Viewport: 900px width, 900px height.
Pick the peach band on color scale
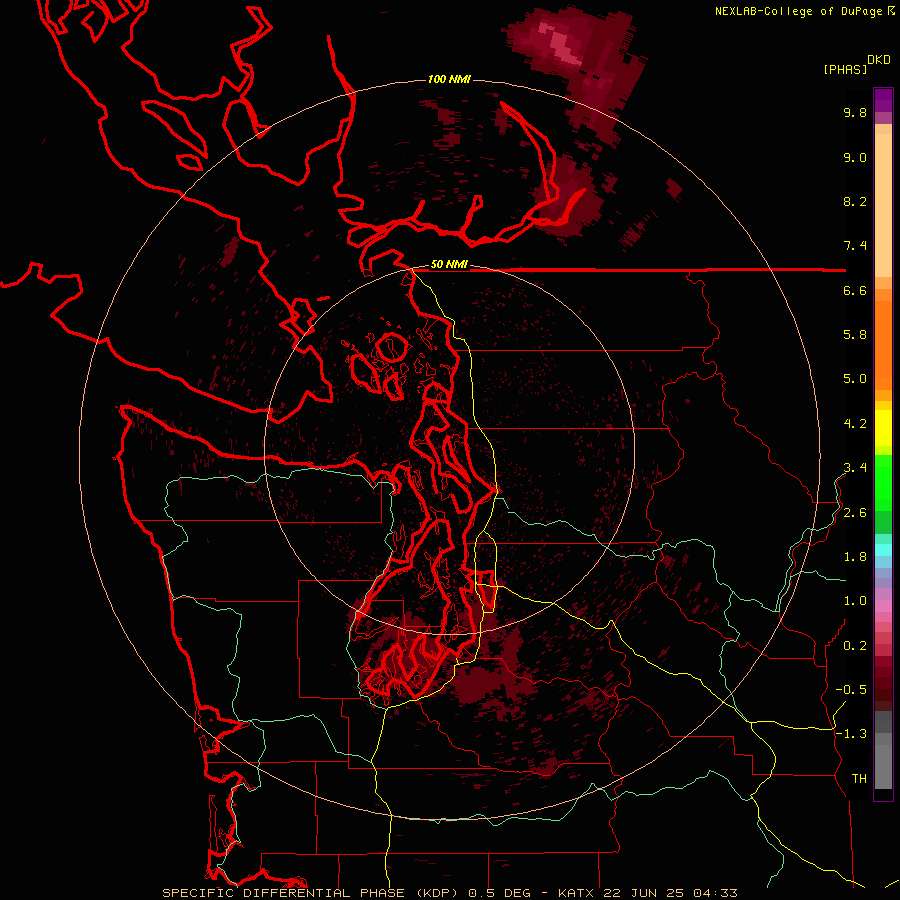883,205
